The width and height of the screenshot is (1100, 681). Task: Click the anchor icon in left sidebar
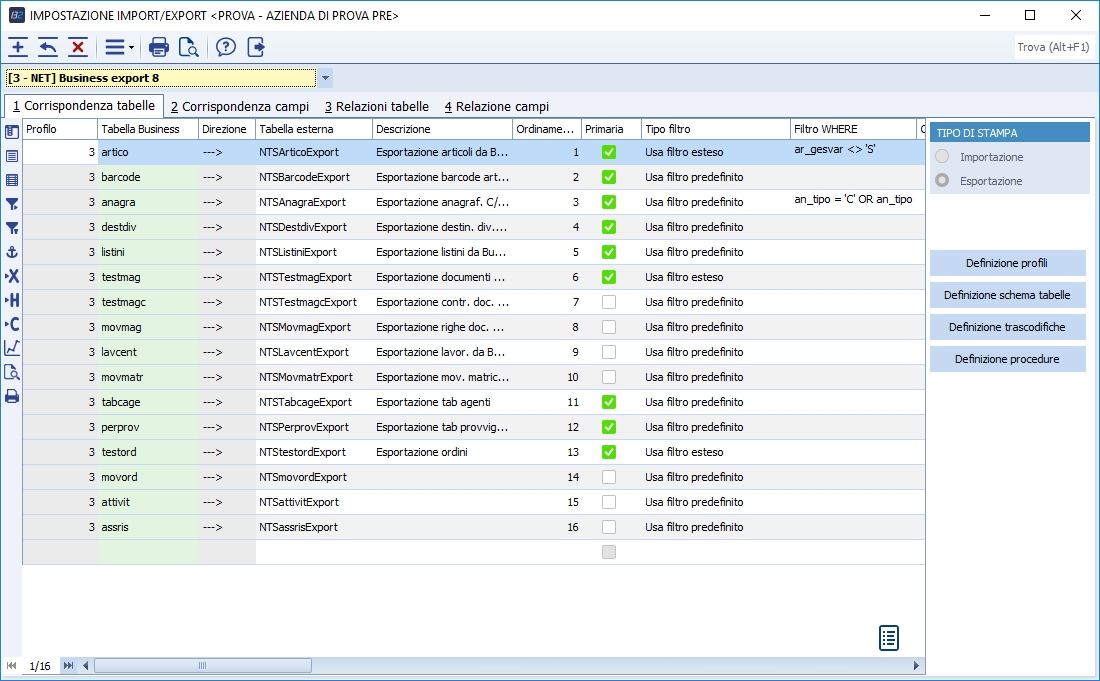pyautogui.click(x=12, y=252)
